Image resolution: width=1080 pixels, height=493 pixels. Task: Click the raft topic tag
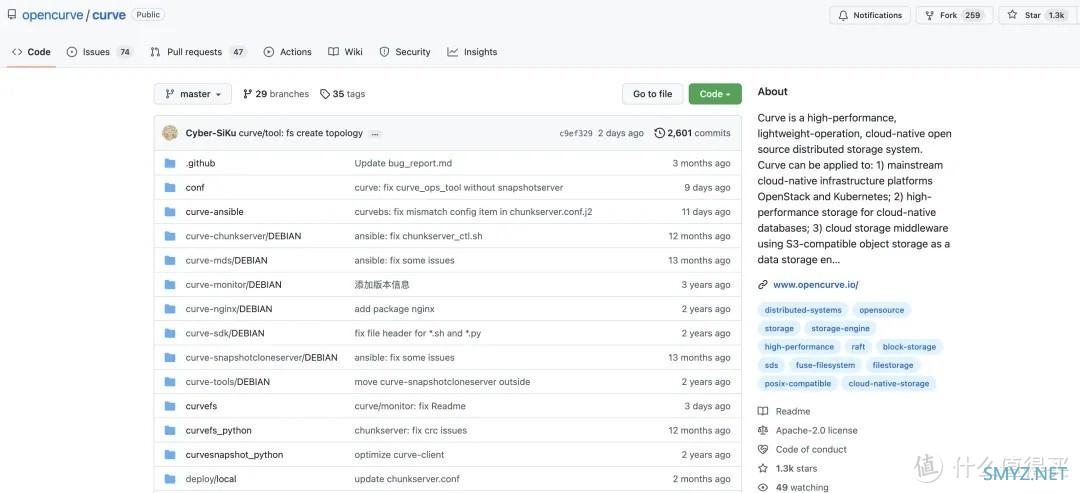point(858,347)
